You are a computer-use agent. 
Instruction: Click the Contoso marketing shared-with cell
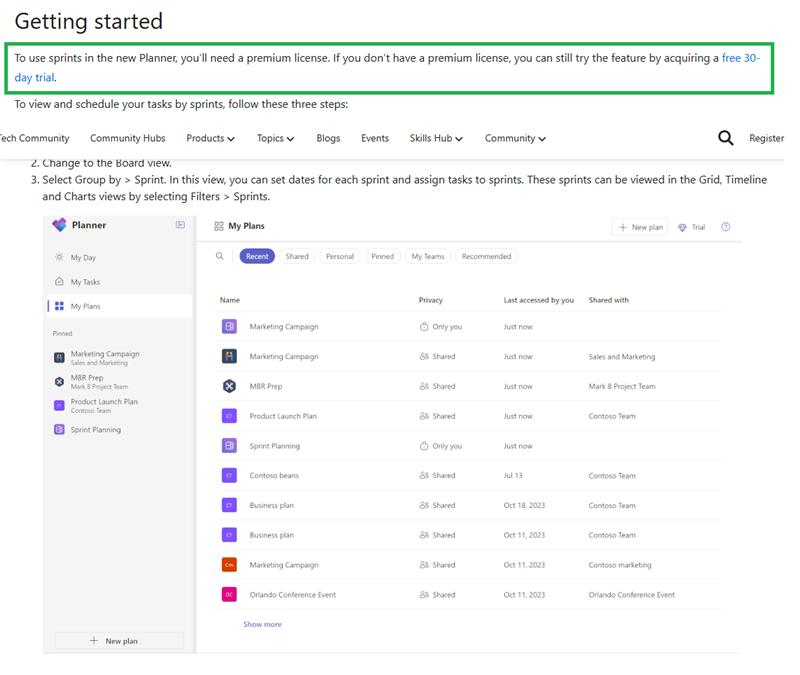click(x=620, y=565)
